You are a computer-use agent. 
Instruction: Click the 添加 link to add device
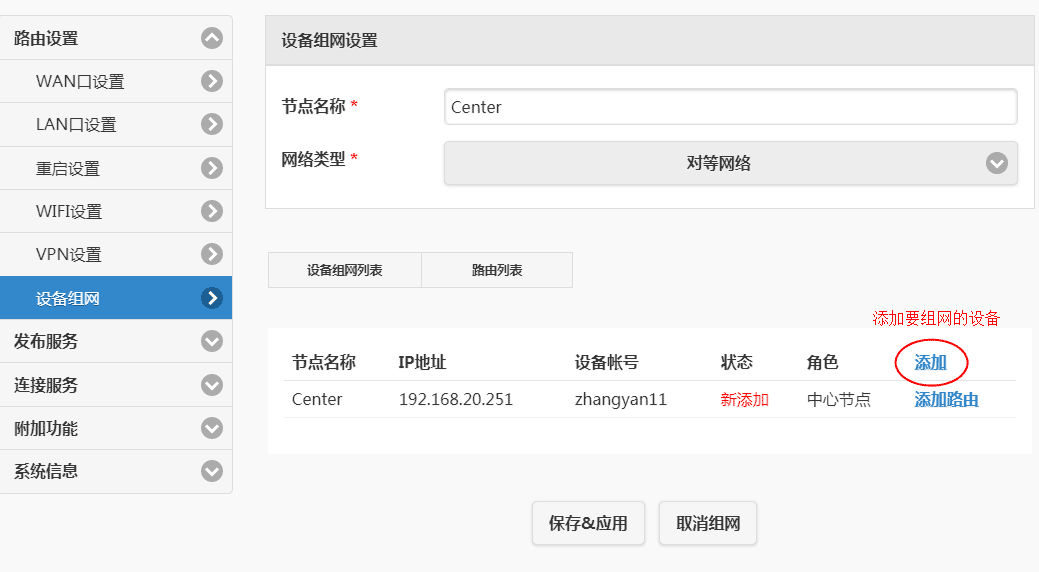tap(930, 362)
